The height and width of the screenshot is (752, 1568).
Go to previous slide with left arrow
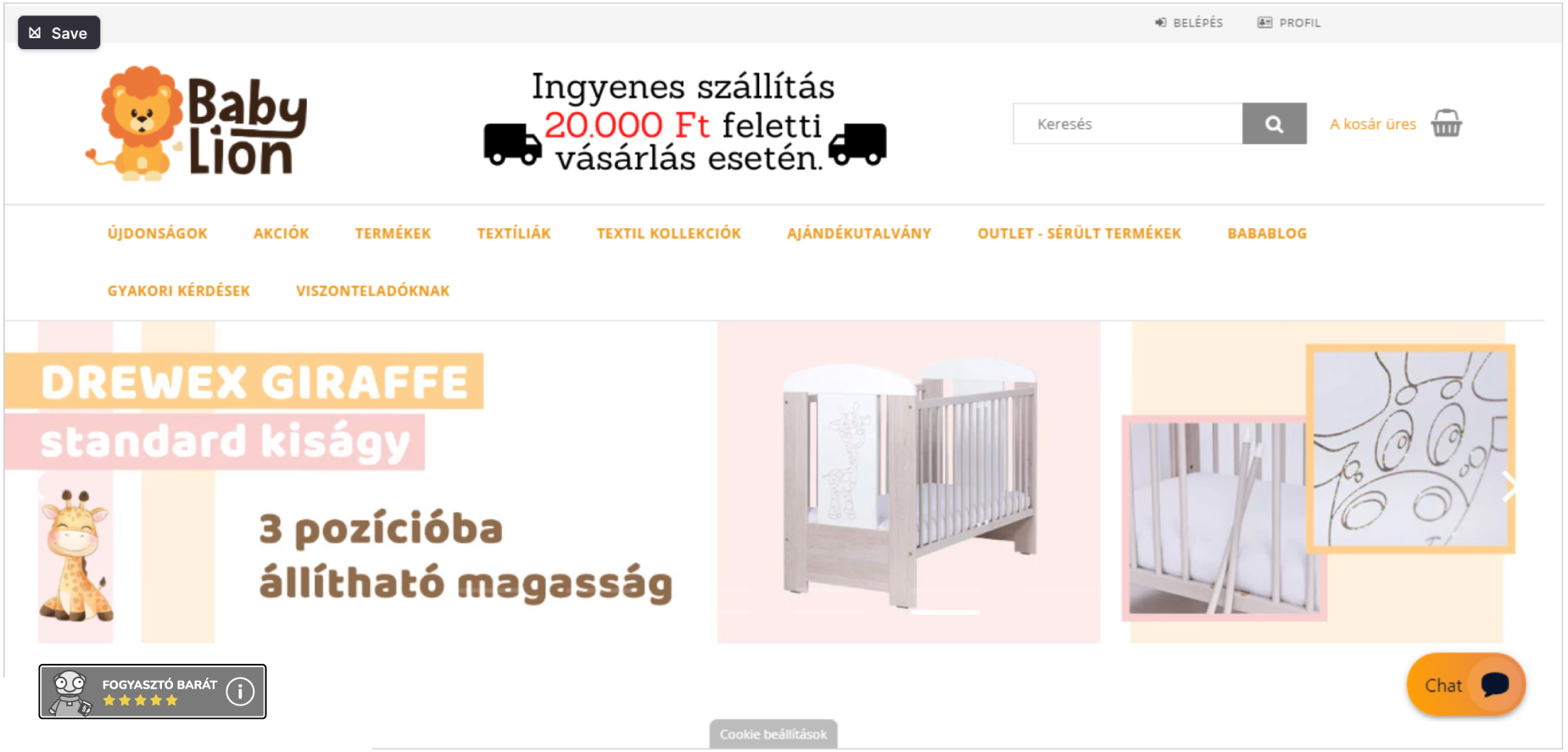click(40, 487)
